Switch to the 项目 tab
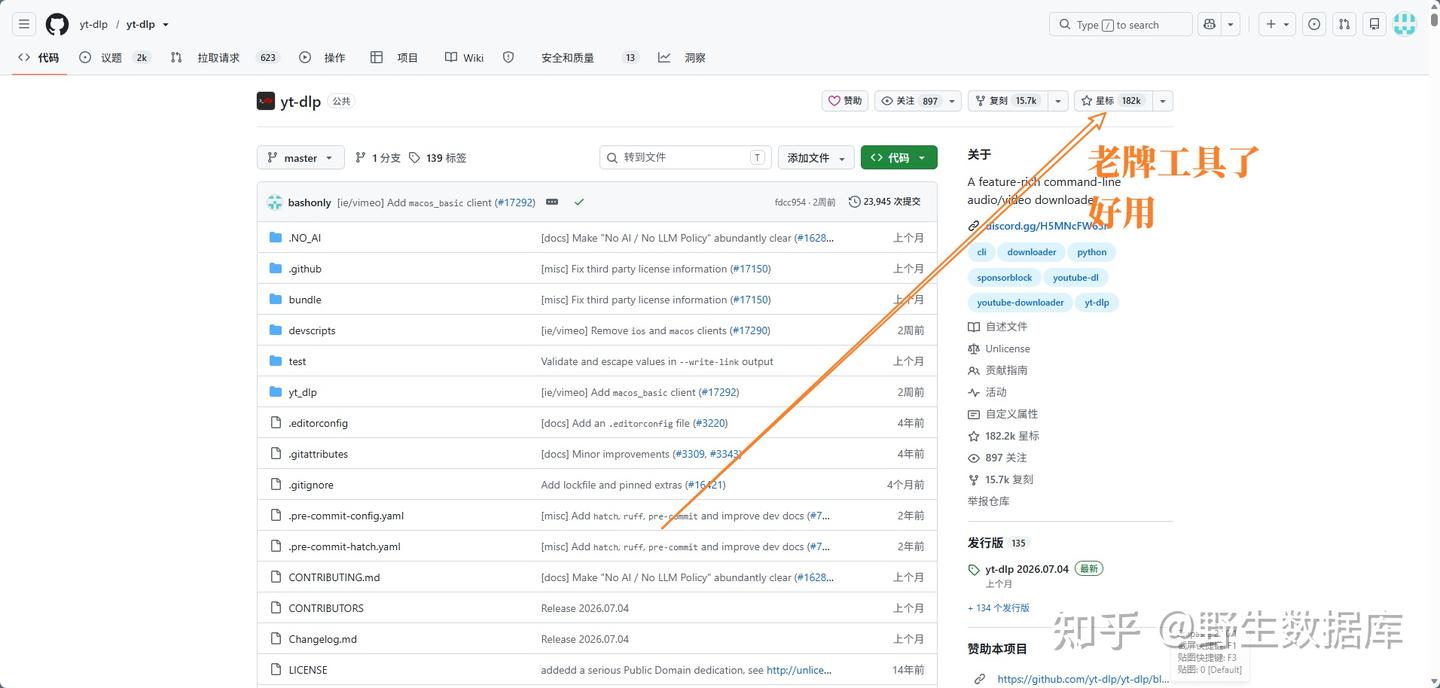The image size is (1440, 688). tap(394, 58)
